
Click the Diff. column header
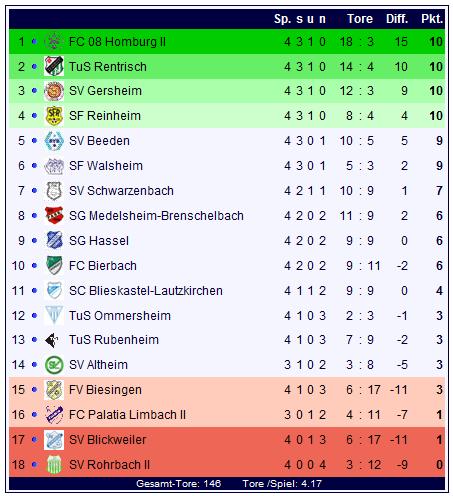(397, 19)
